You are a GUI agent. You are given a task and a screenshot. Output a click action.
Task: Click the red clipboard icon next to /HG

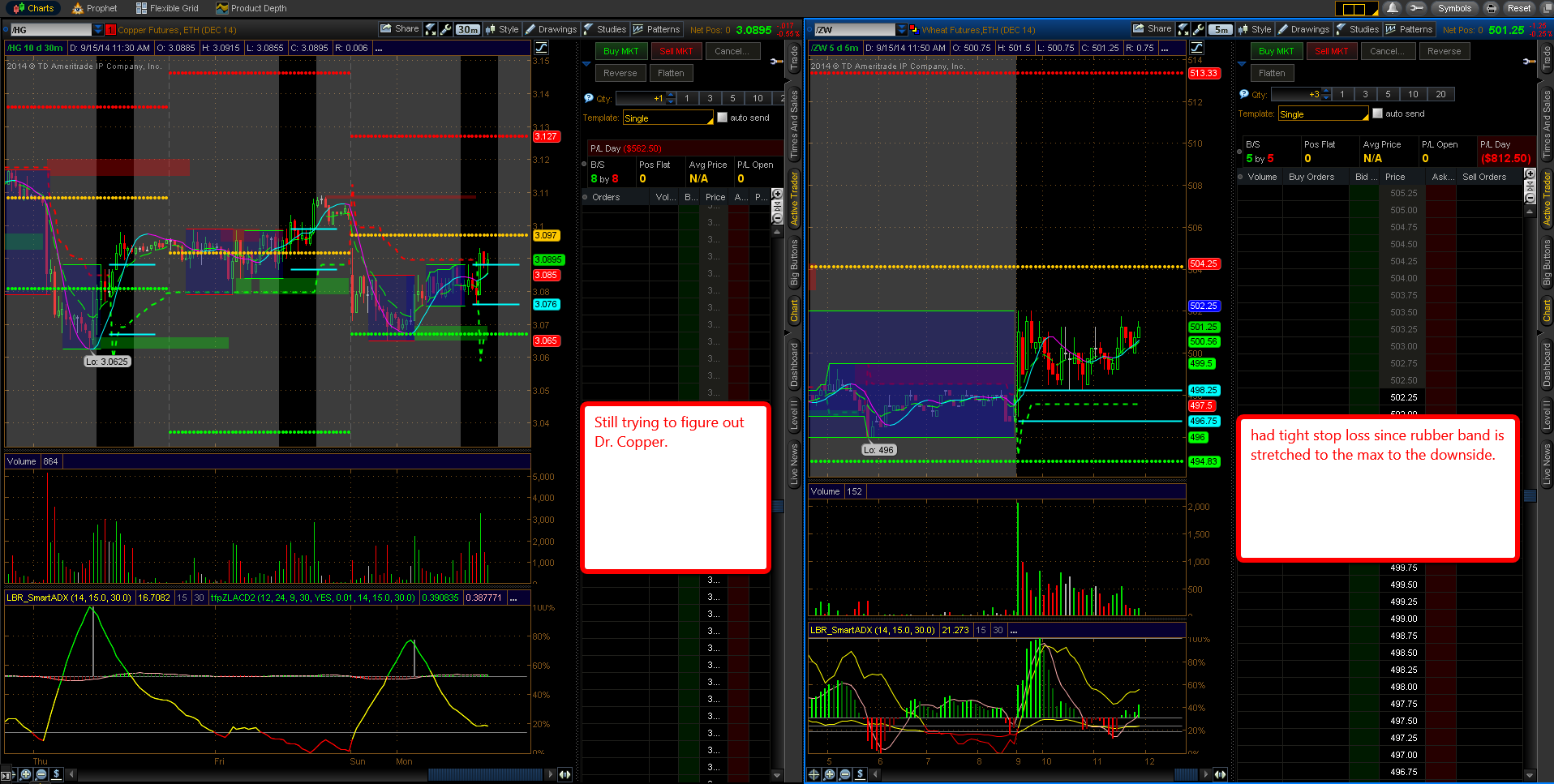pyautogui.click(x=111, y=30)
